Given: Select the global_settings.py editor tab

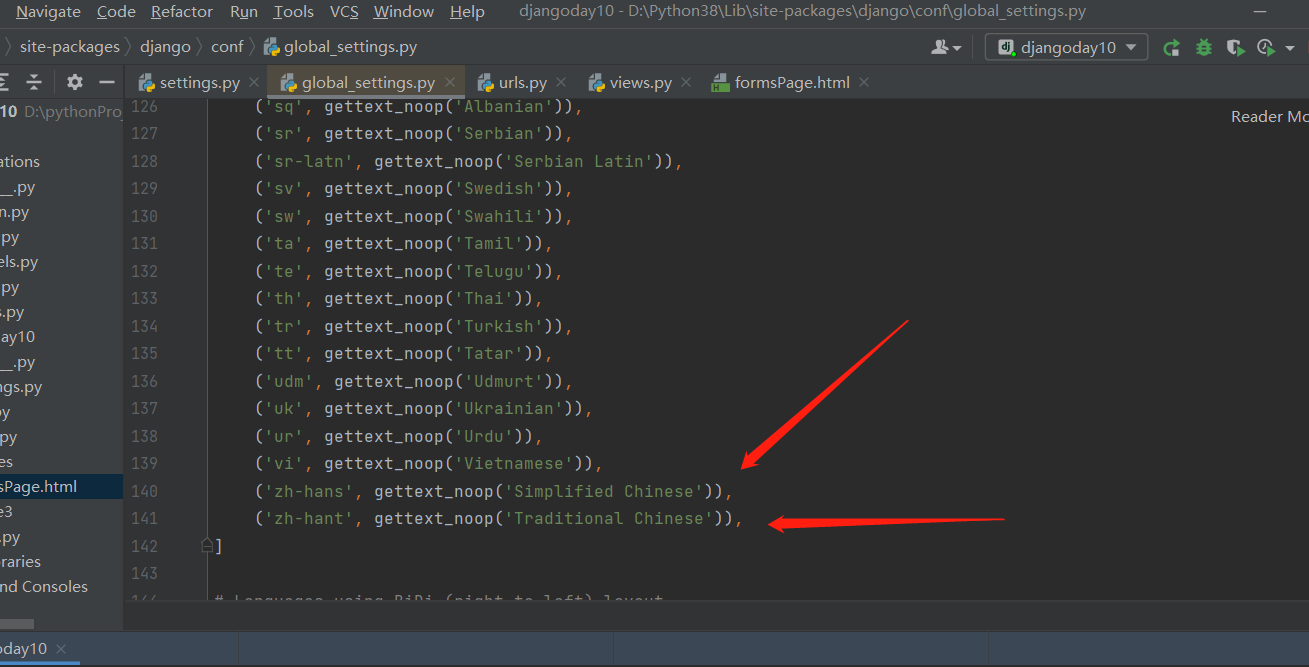Looking at the screenshot, I should pyautogui.click(x=368, y=83).
